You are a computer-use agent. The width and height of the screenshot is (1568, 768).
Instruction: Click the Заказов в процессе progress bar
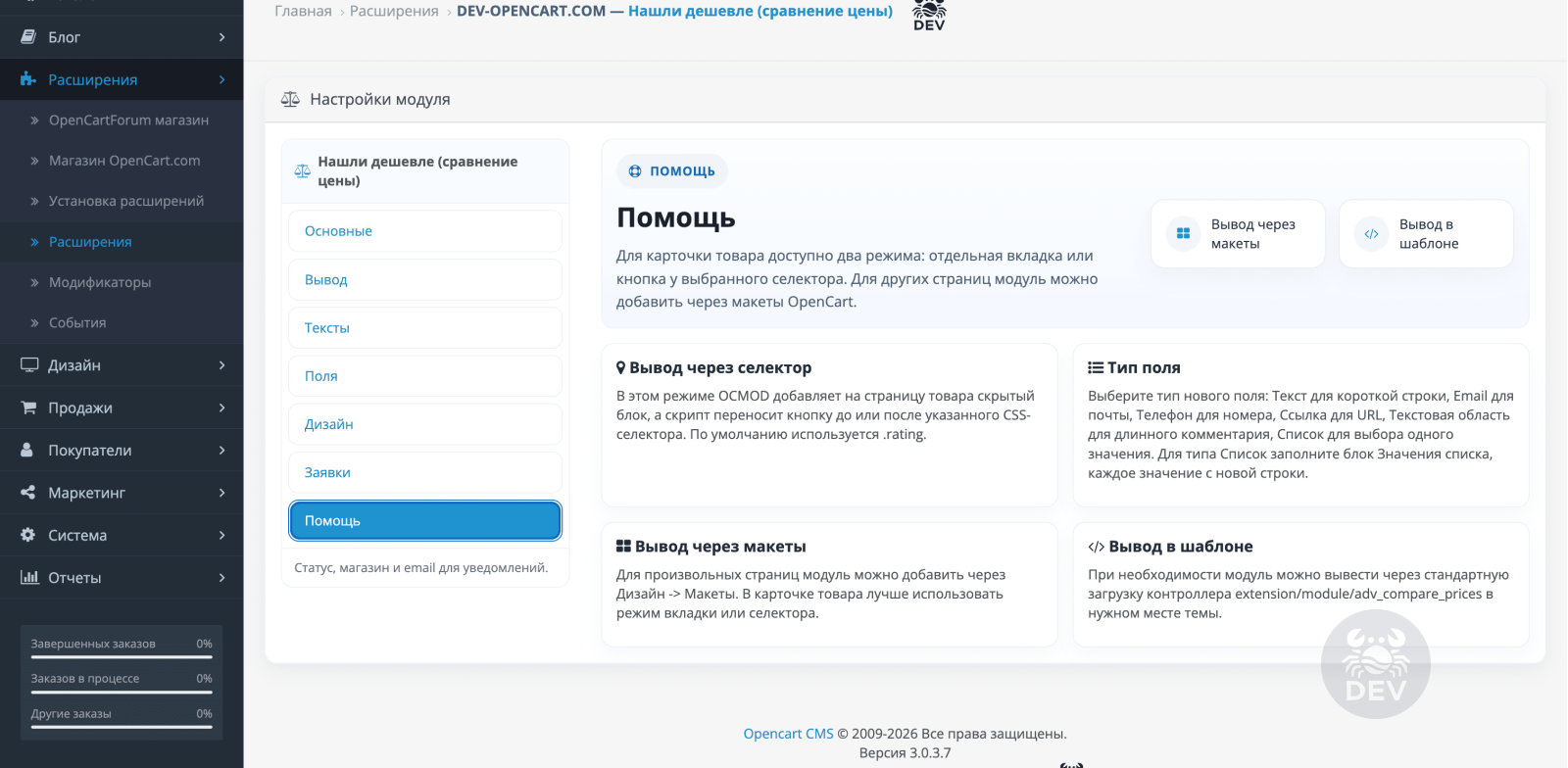pyautogui.click(x=122, y=693)
